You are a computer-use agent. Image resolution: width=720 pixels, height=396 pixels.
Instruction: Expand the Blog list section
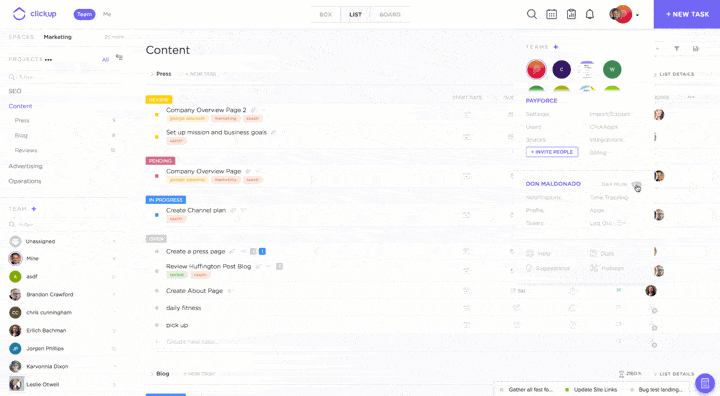click(152, 374)
